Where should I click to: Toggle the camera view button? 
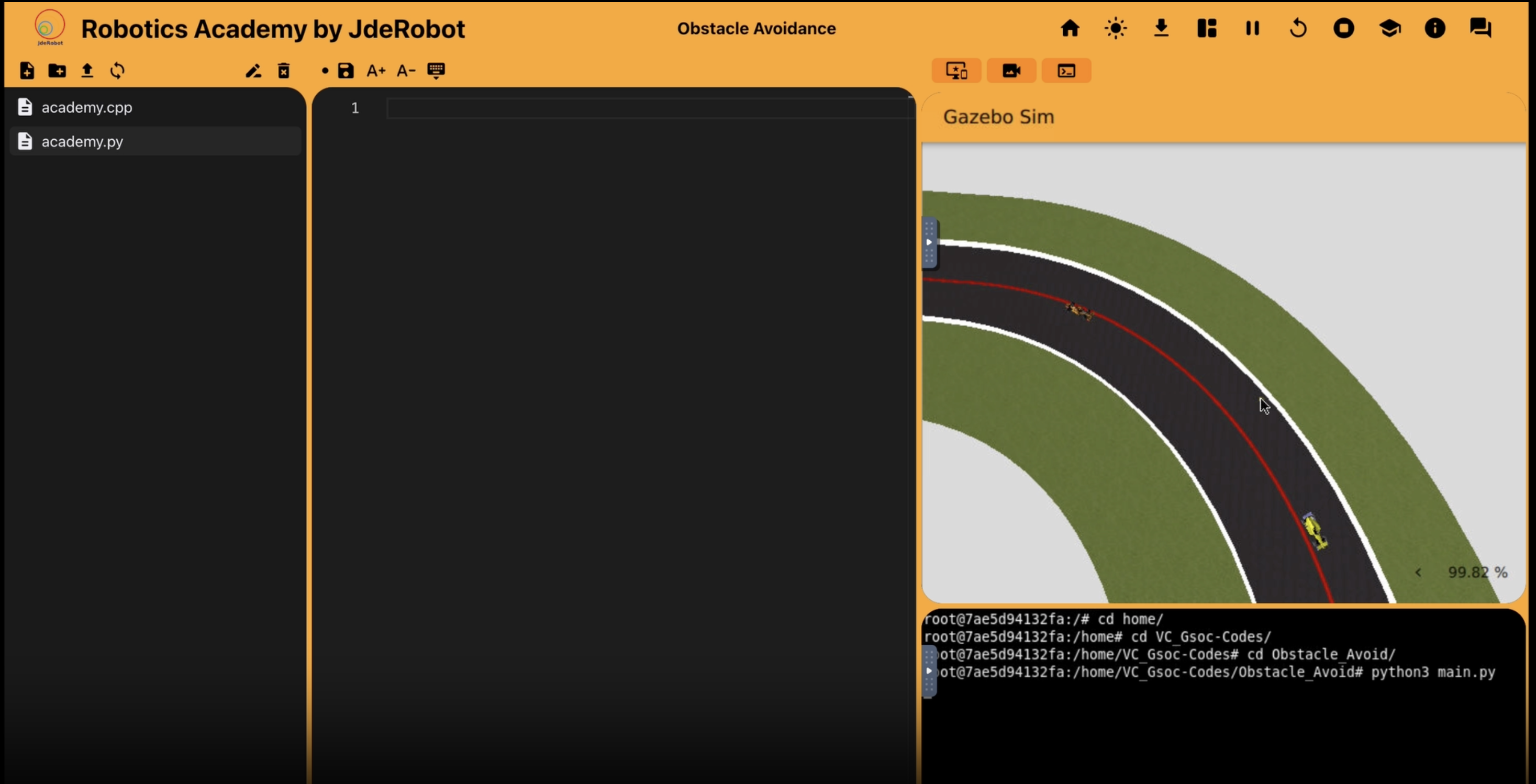coord(1011,70)
